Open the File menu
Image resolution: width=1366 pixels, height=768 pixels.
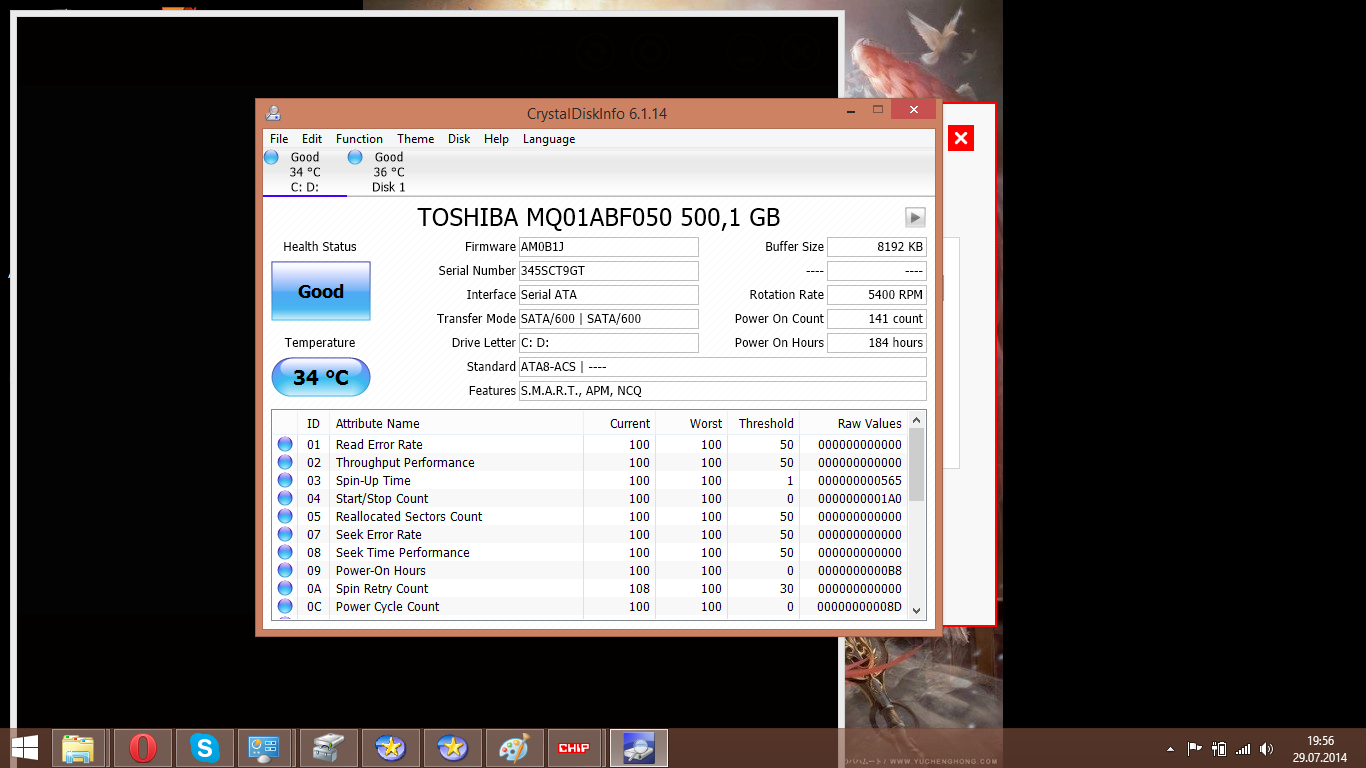[279, 139]
